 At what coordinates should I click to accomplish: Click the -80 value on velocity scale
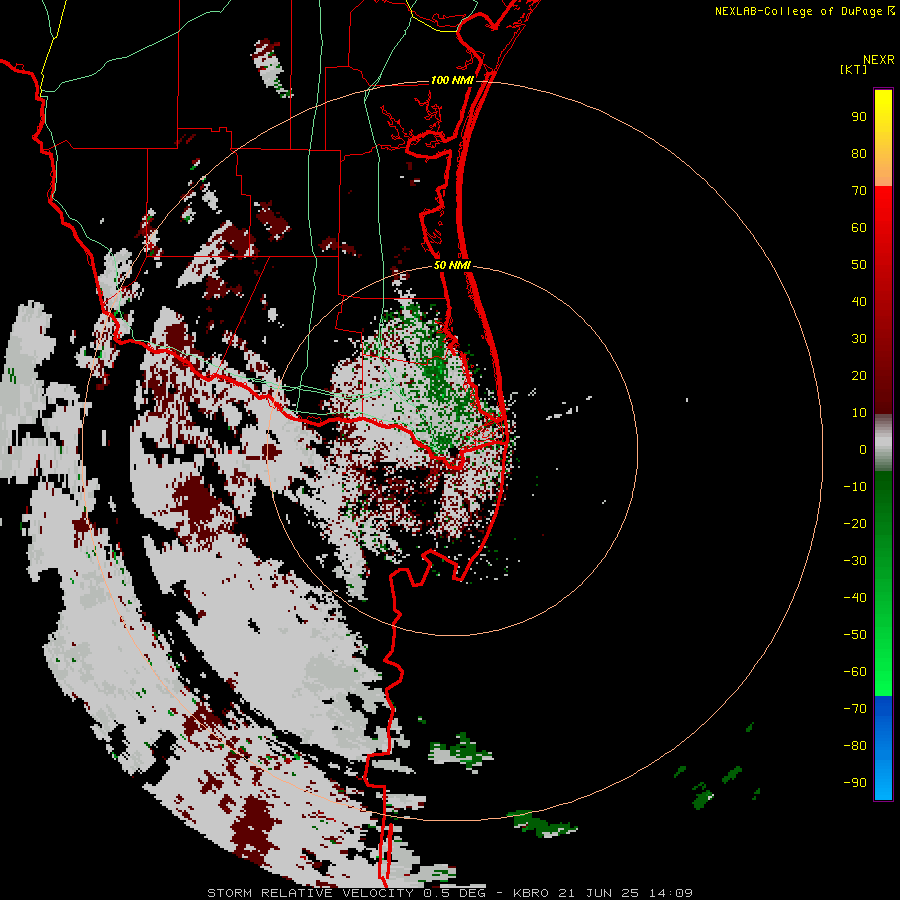(x=855, y=746)
